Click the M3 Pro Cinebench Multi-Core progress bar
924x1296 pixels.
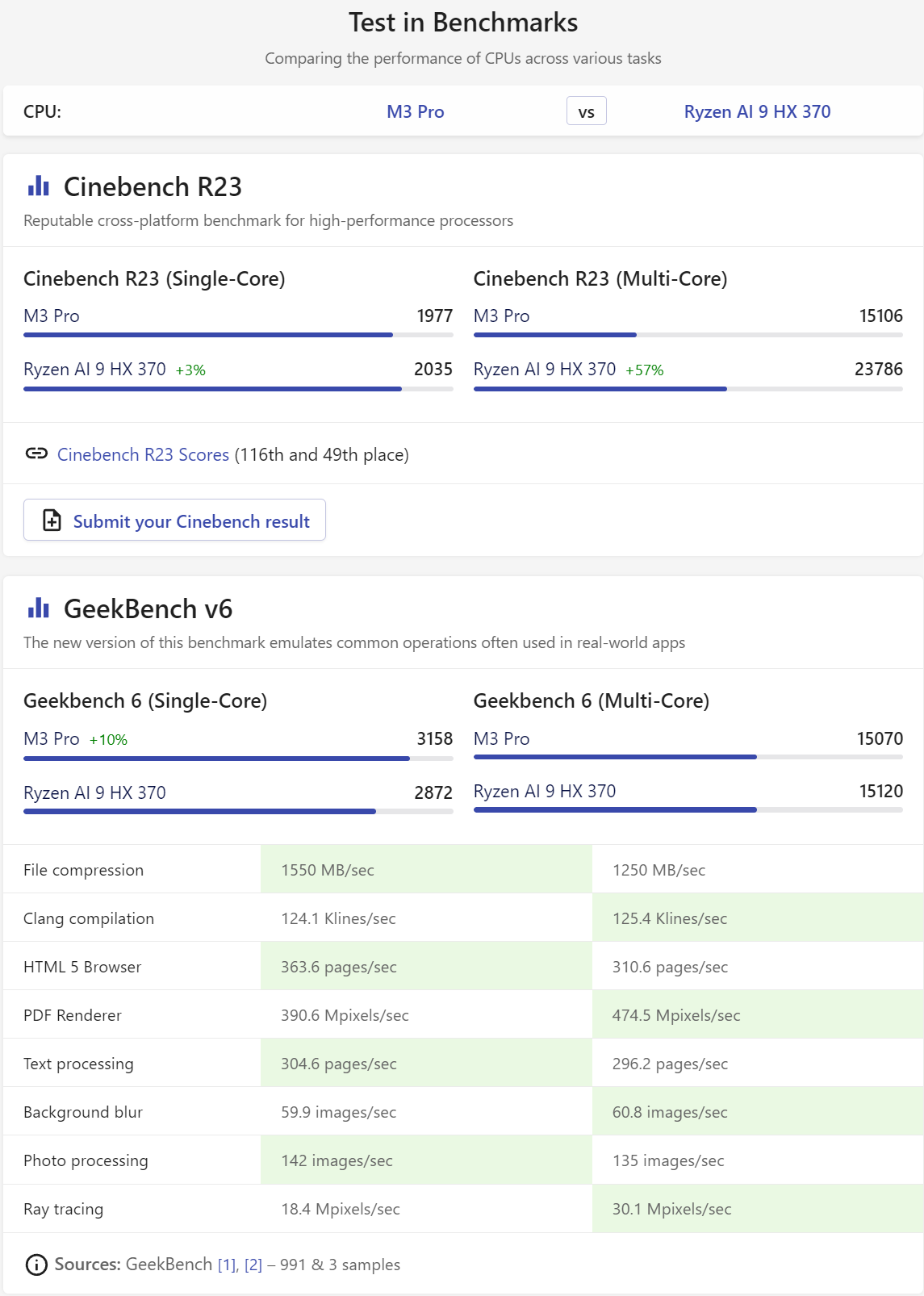point(688,335)
